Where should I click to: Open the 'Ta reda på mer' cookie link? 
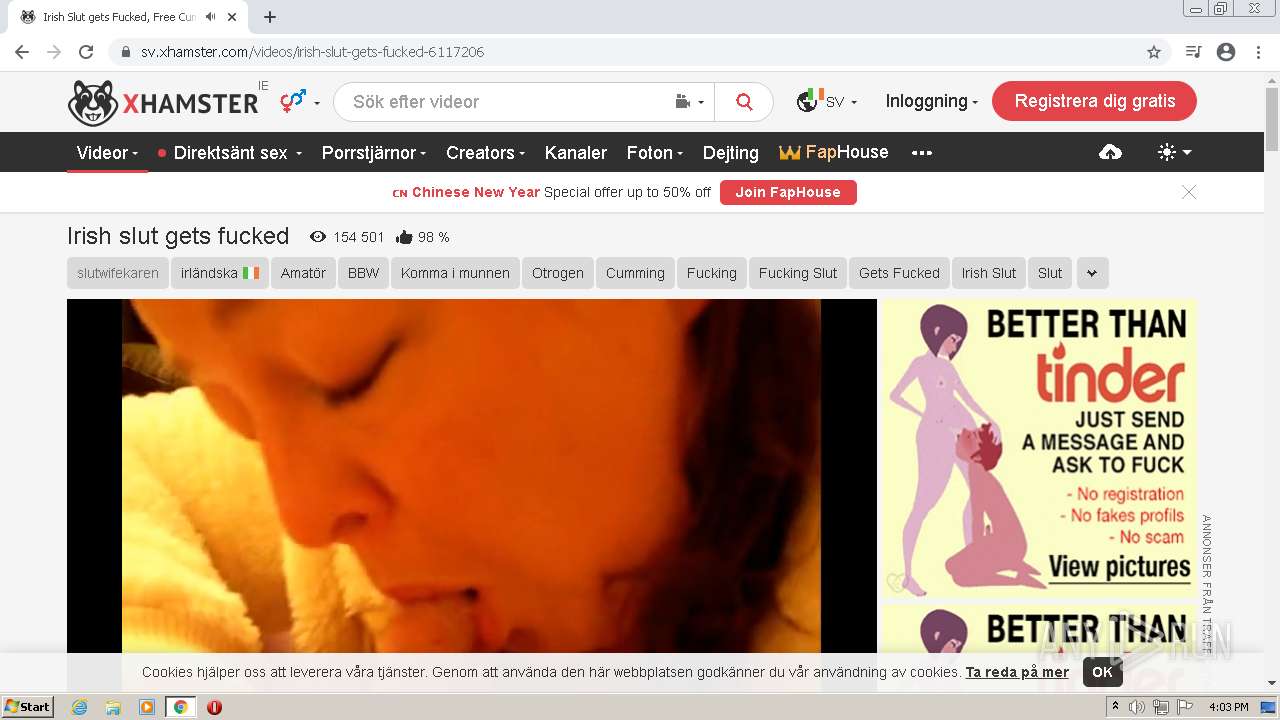coord(1017,672)
